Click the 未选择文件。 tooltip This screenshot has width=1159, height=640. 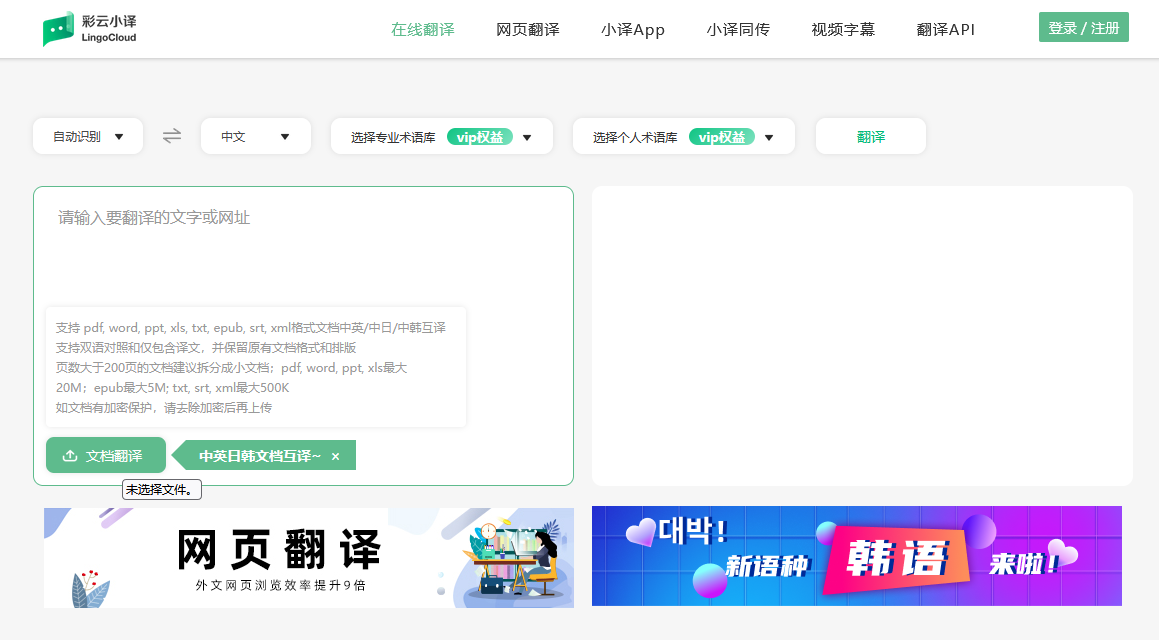tap(162, 489)
